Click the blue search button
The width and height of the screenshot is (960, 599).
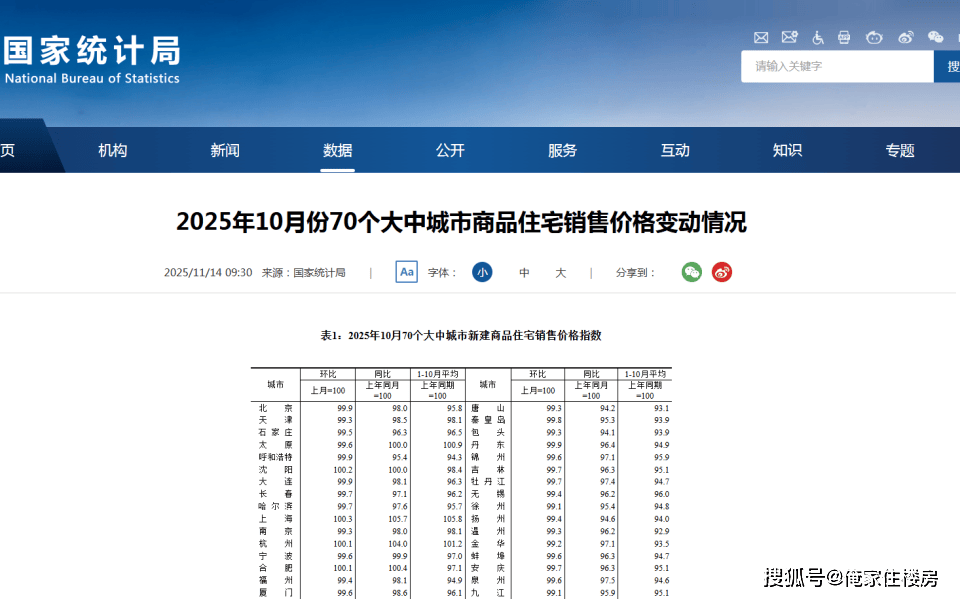(x=947, y=66)
